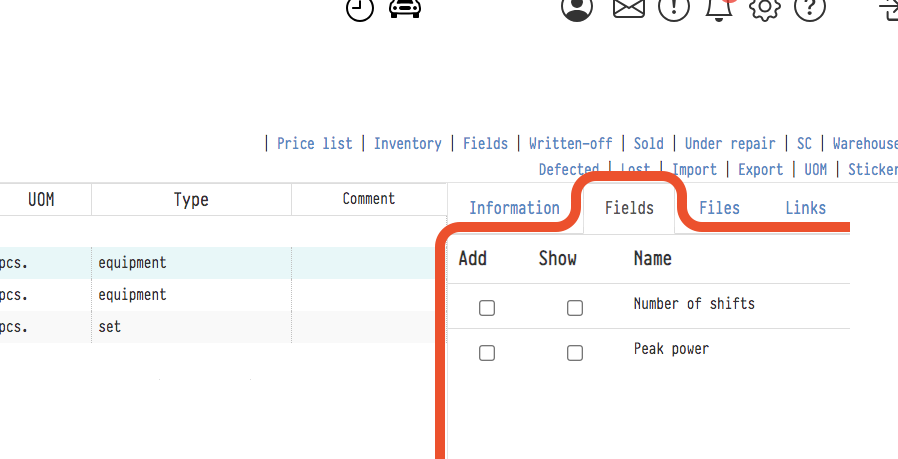Image resolution: width=898 pixels, height=459 pixels.
Task: Click the exclamation alert icon
Action: 674,8
